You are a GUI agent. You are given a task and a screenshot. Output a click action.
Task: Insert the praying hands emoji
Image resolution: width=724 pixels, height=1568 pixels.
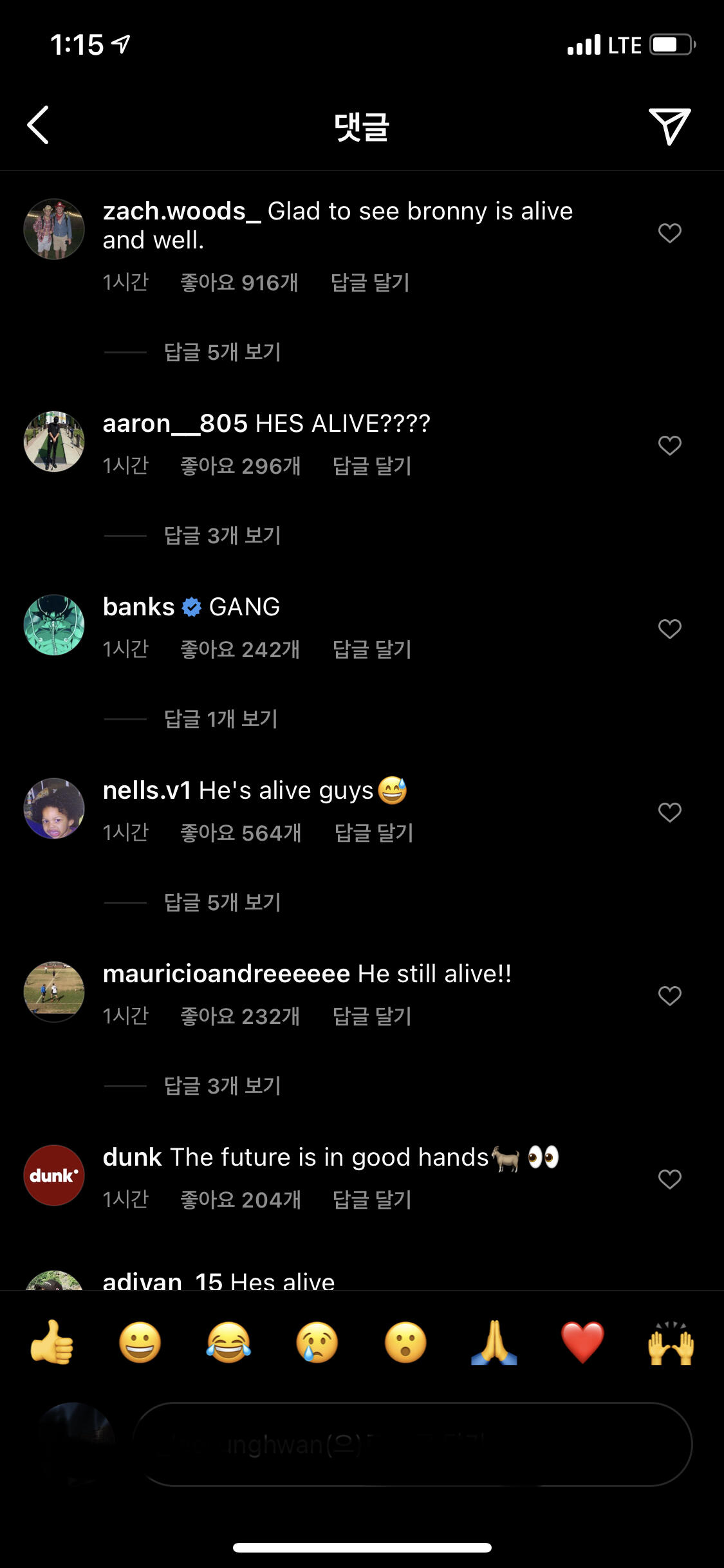(494, 1343)
